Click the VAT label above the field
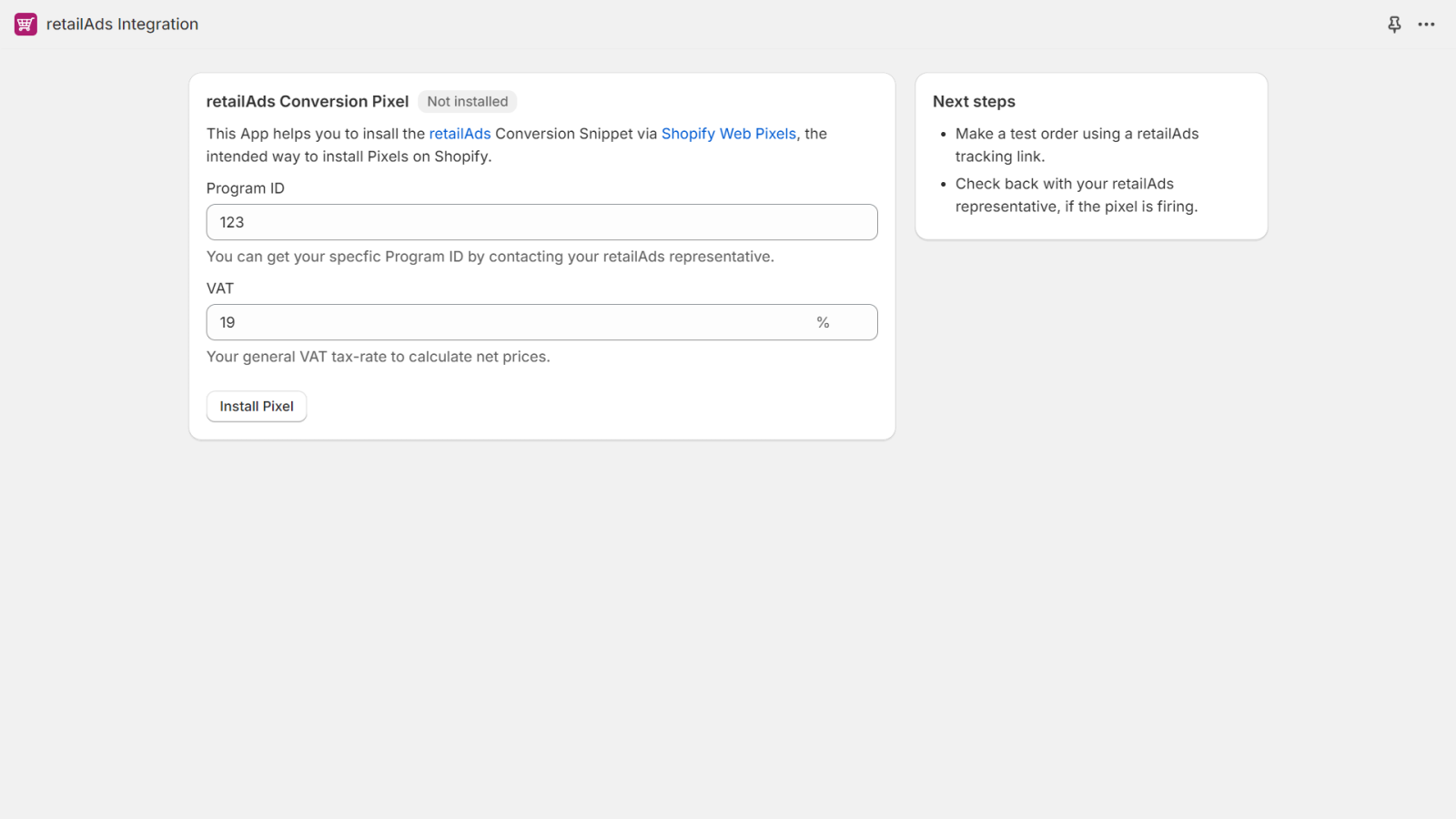The image size is (1456, 819). pos(219,288)
